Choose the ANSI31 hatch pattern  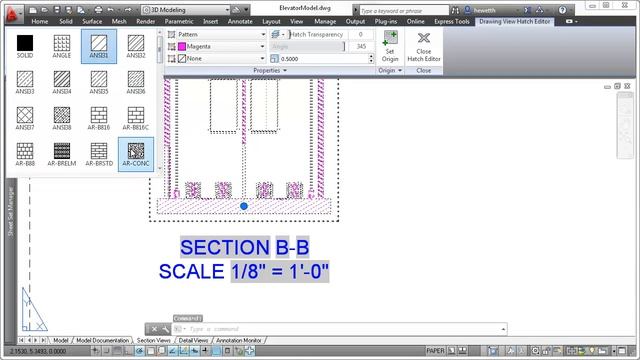[x=99, y=46]
